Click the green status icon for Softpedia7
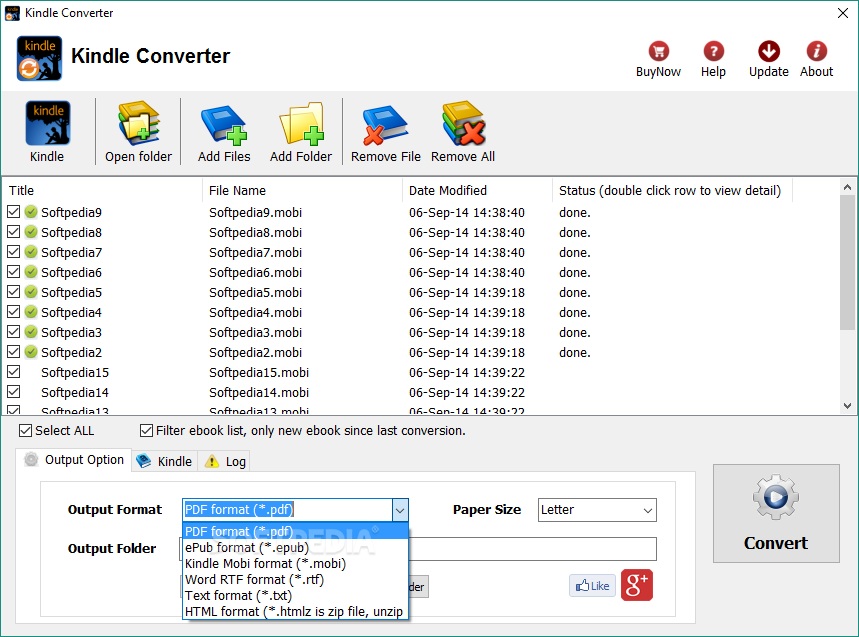Viewport: 859px width, 637px height. tap(31, 252)
